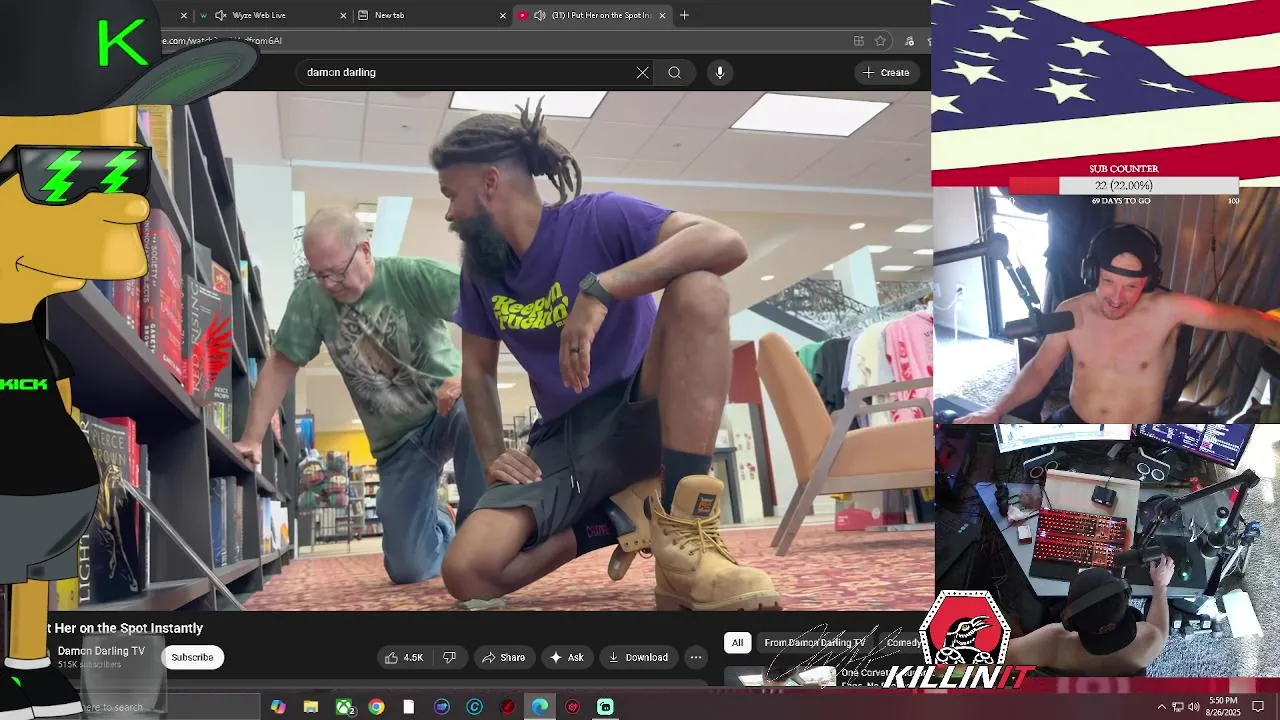The width and height of the screenshot is (1280, 720).
Task: Open the 'One Corvette' suggested video thumbnail
Action: [780, 677]
